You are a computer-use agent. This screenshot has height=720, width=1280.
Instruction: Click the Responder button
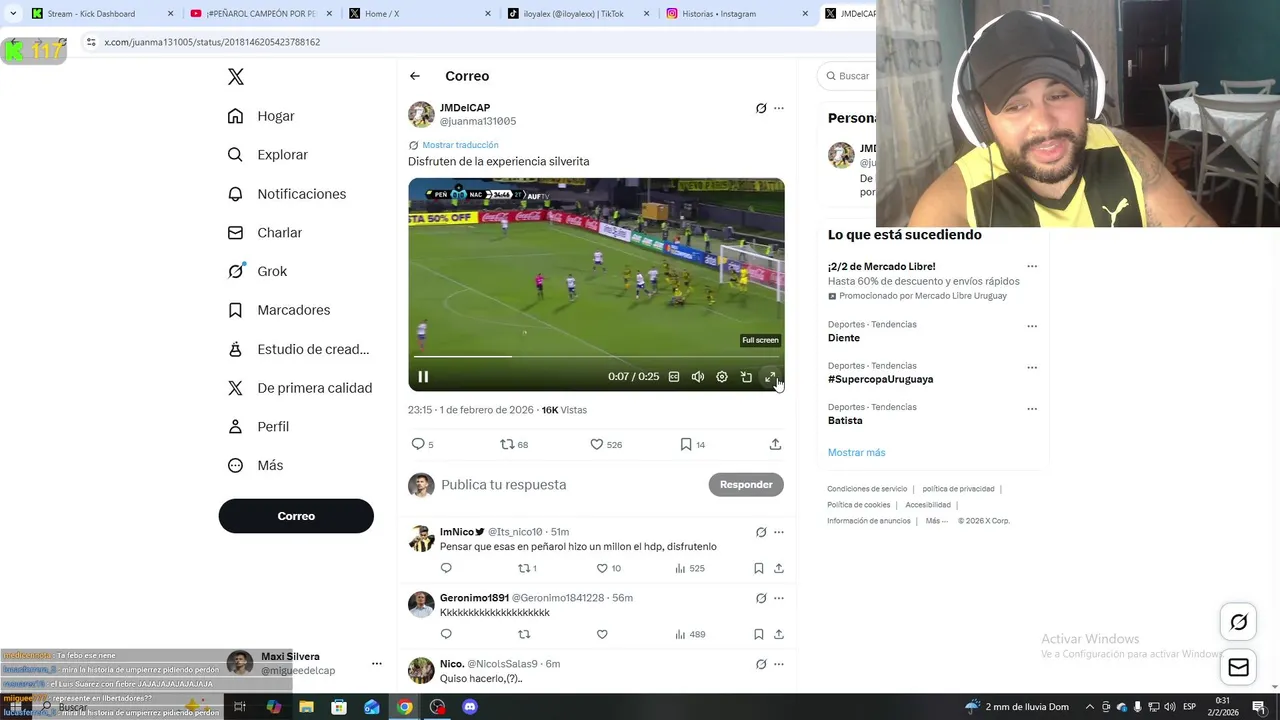pos(746,485)
